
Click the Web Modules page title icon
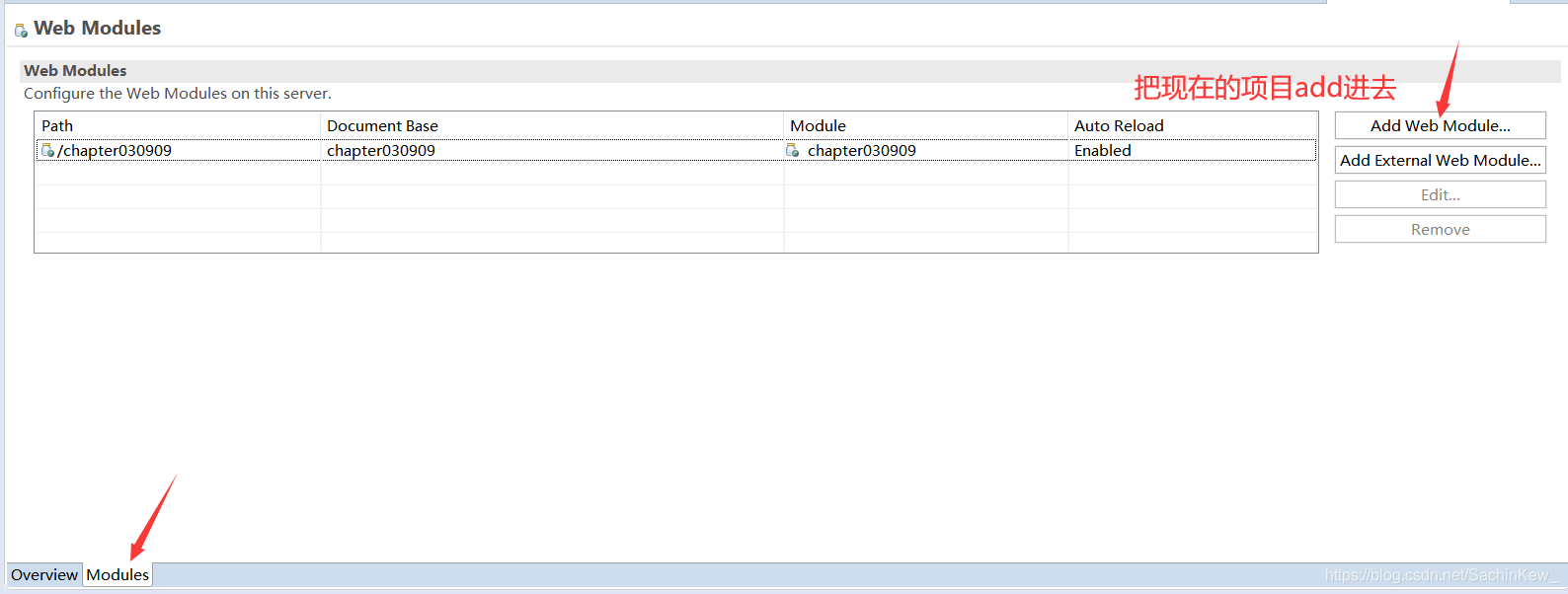(x=21, y=30)
